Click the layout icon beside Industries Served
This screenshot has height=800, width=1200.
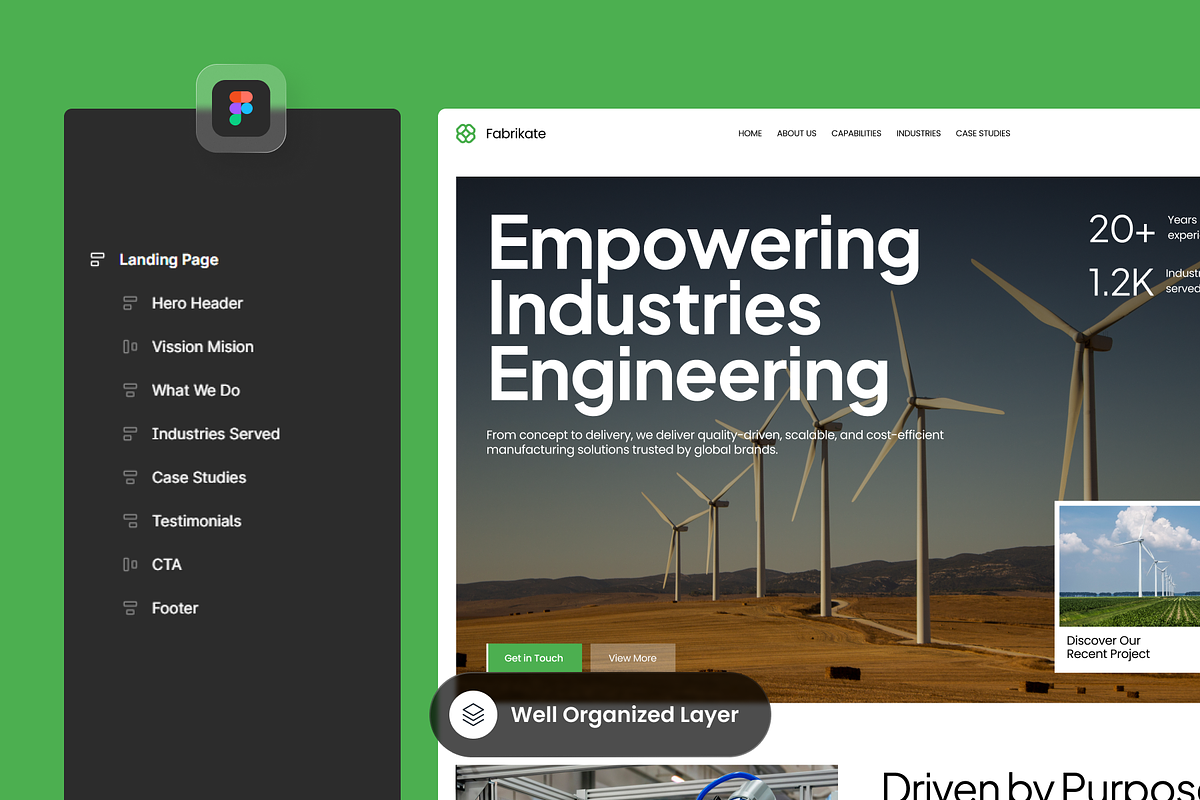pyautogui.click(x=129, y=434)
